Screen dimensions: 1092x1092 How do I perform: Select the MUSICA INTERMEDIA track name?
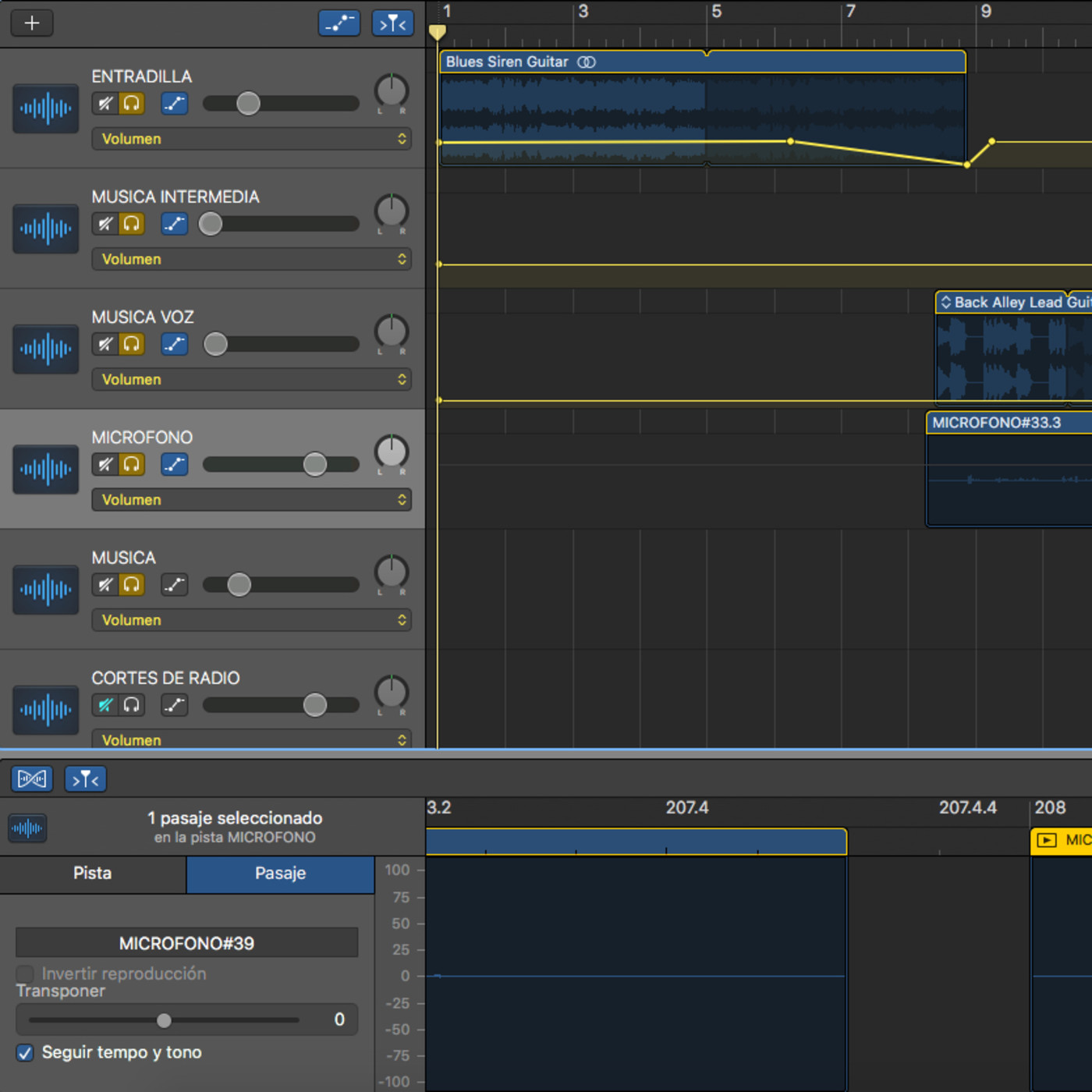point(175,197)
